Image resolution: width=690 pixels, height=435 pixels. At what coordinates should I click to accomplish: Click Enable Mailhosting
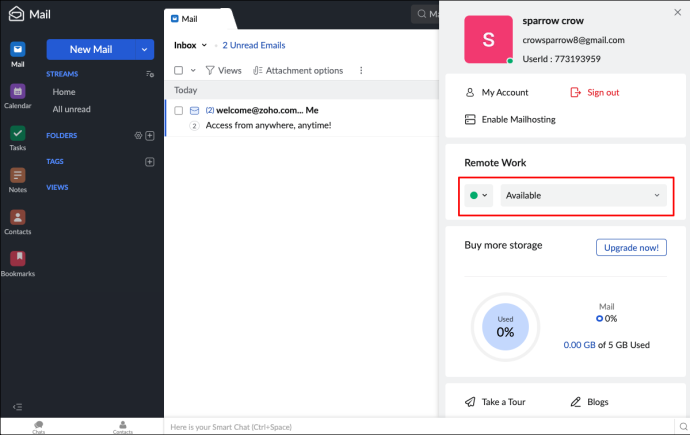[x=510, y=120]
